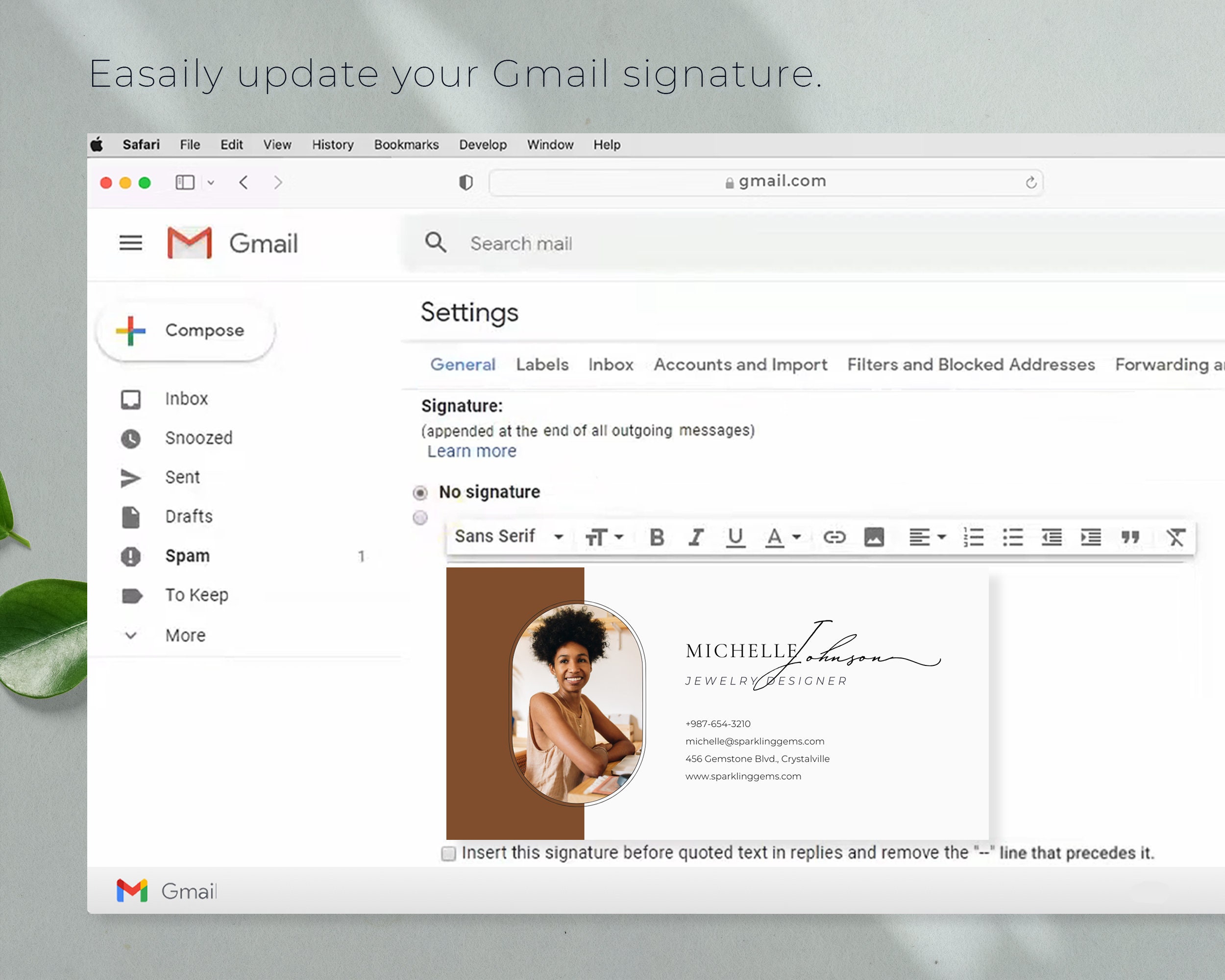Open the signature Learn more link
The width and height of the screenshot is (1225, 980).
[471, 450]
